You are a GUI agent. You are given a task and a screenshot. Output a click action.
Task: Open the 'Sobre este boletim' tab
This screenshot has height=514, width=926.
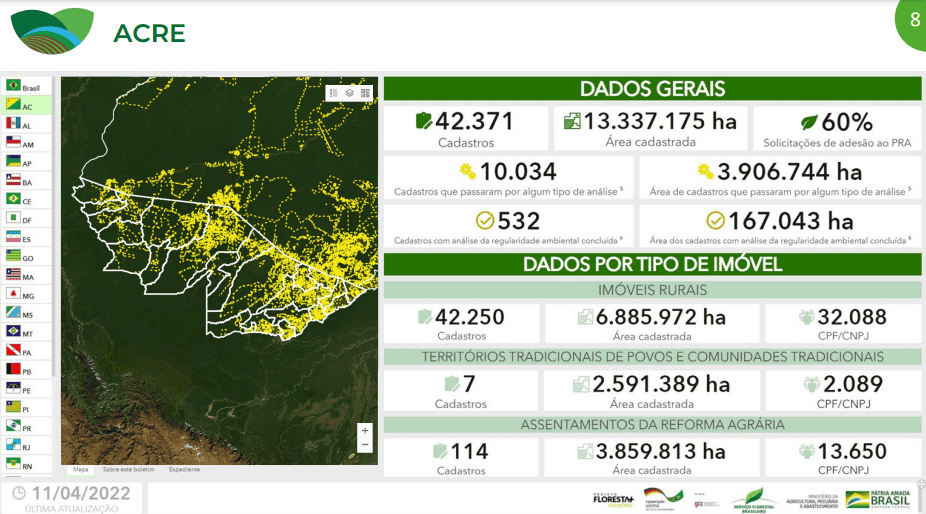pos(128,469)
